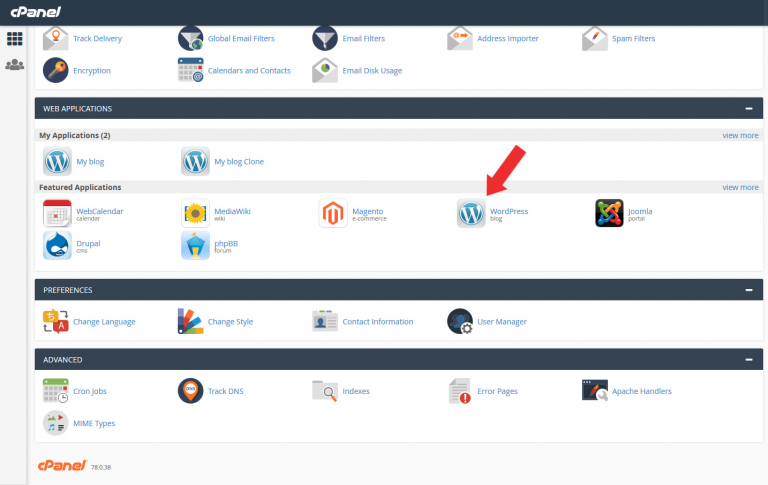768x485 pixels.
Task: Click the Magento e-commerce icon
Action: (x=333, y=213)
